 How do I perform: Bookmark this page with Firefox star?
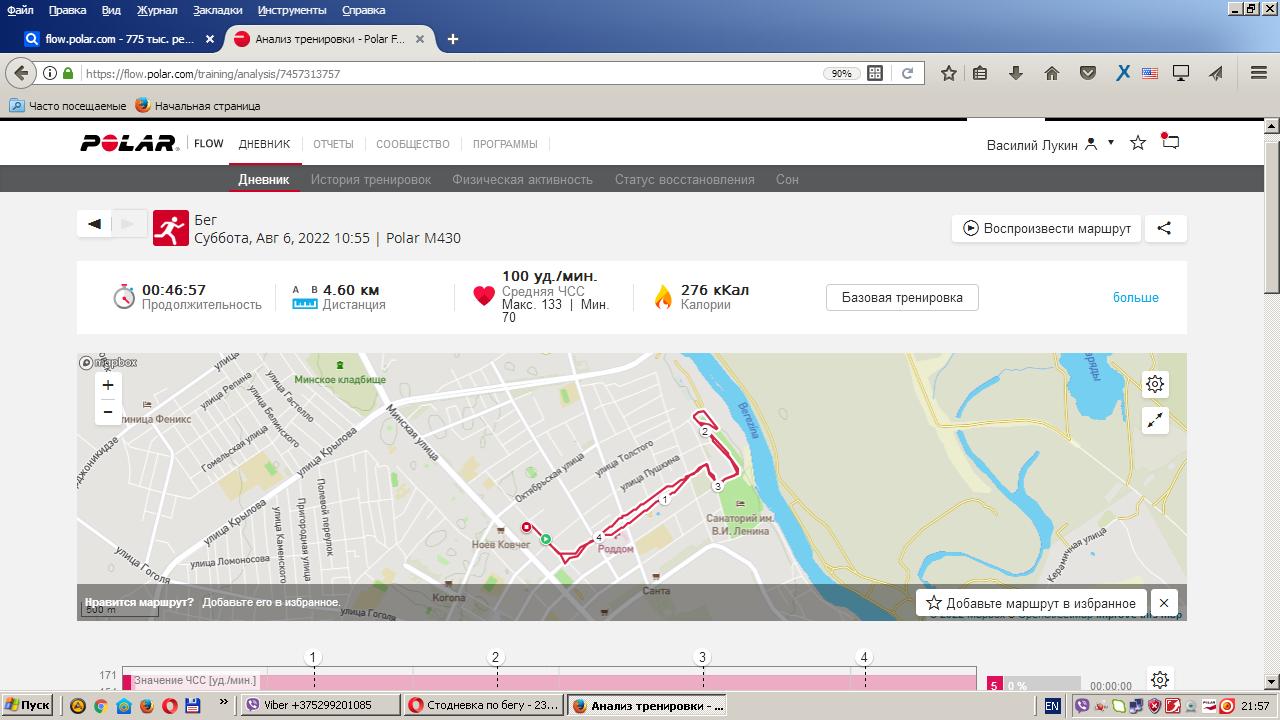948,73
